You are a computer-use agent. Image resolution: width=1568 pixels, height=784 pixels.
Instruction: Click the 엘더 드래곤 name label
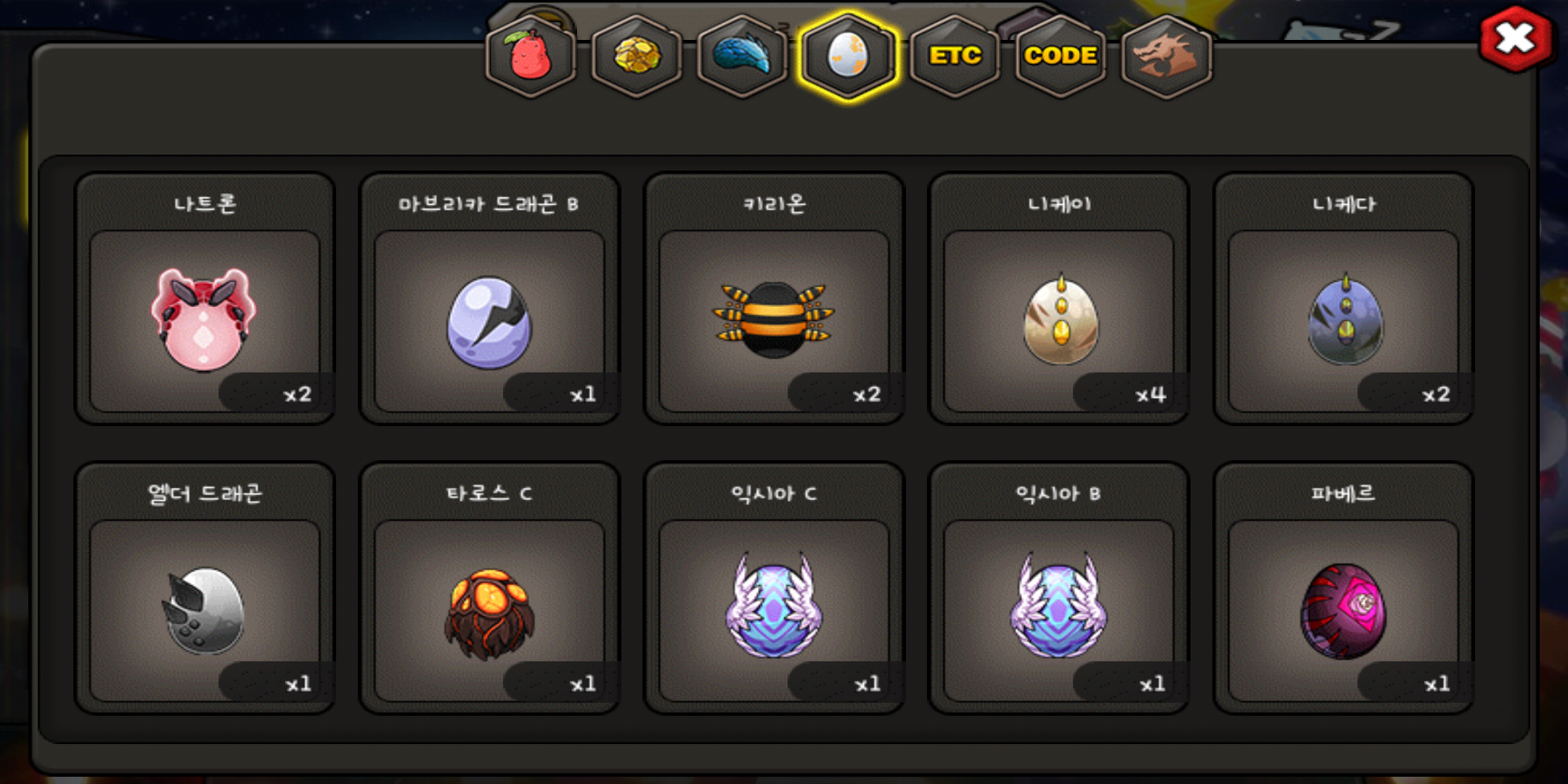pyautogui.click(x=205, y=494)
